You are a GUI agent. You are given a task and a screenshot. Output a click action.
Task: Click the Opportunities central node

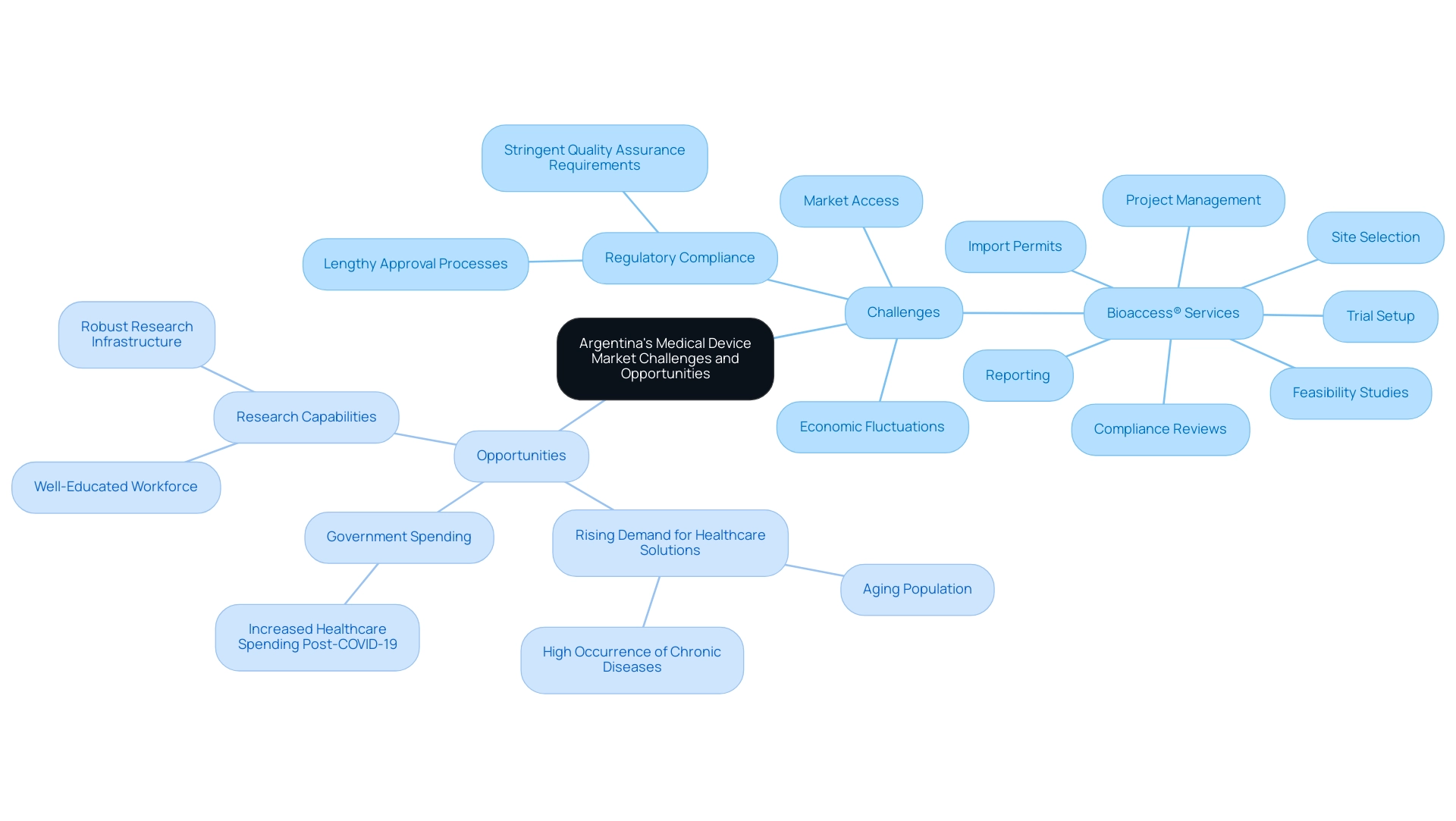click(521, 456)
